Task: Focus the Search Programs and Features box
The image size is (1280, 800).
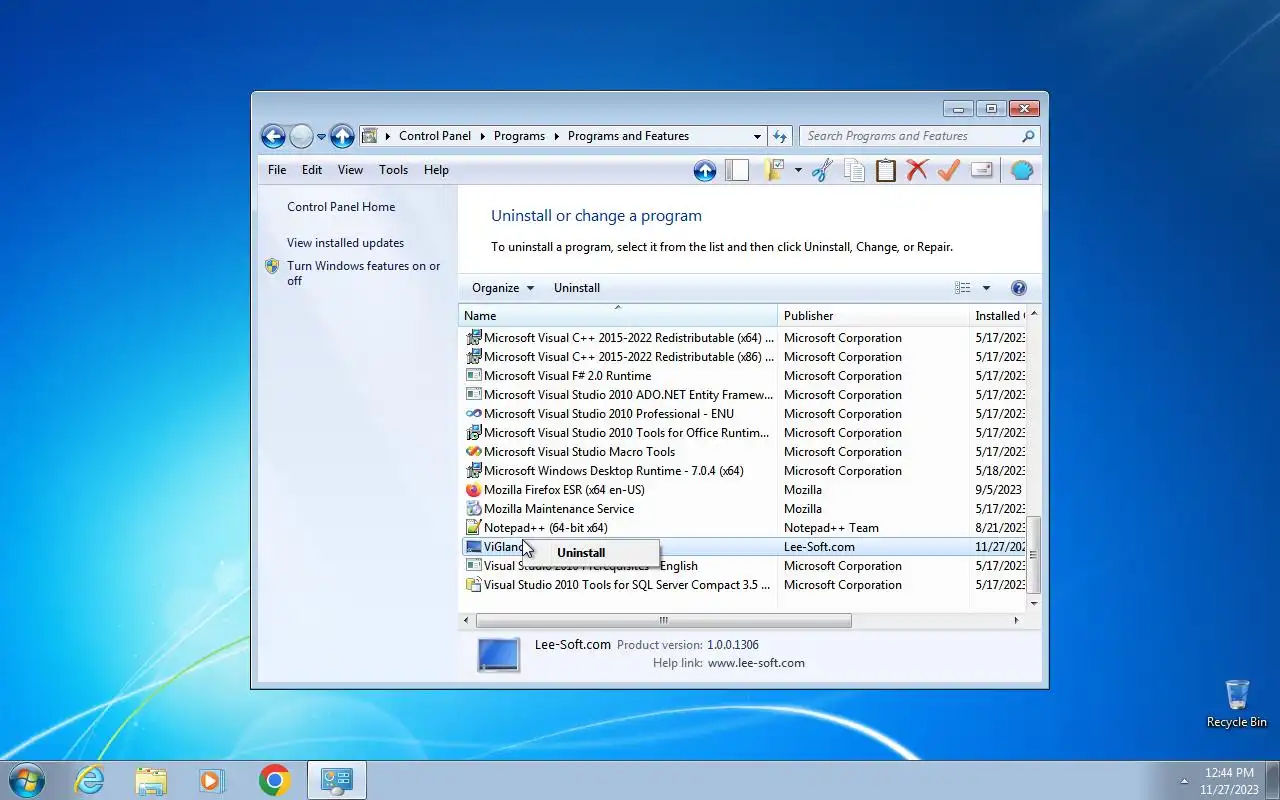Action: click(x=910, y=136)
